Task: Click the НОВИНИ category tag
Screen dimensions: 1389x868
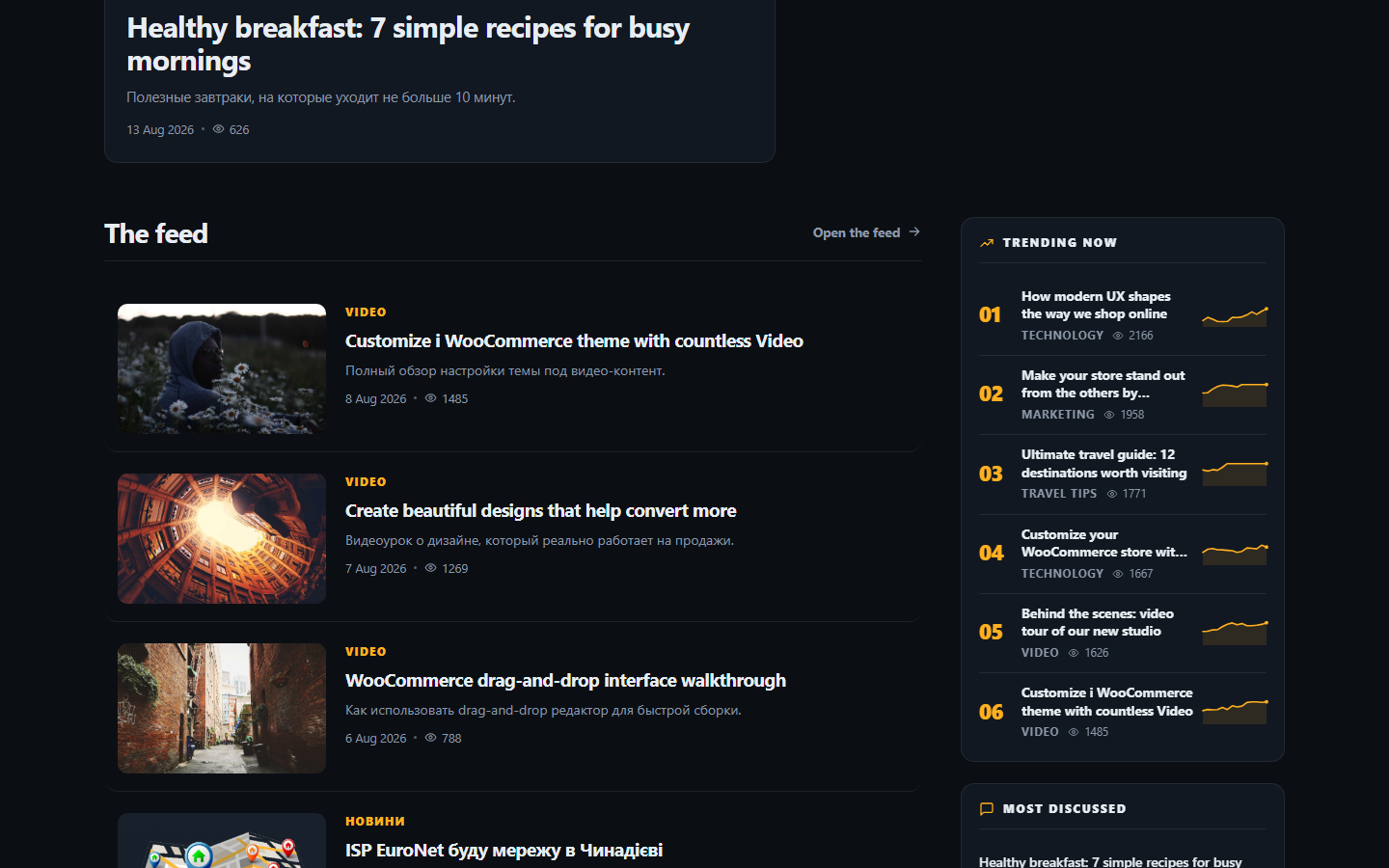Action: pos(375,822)
